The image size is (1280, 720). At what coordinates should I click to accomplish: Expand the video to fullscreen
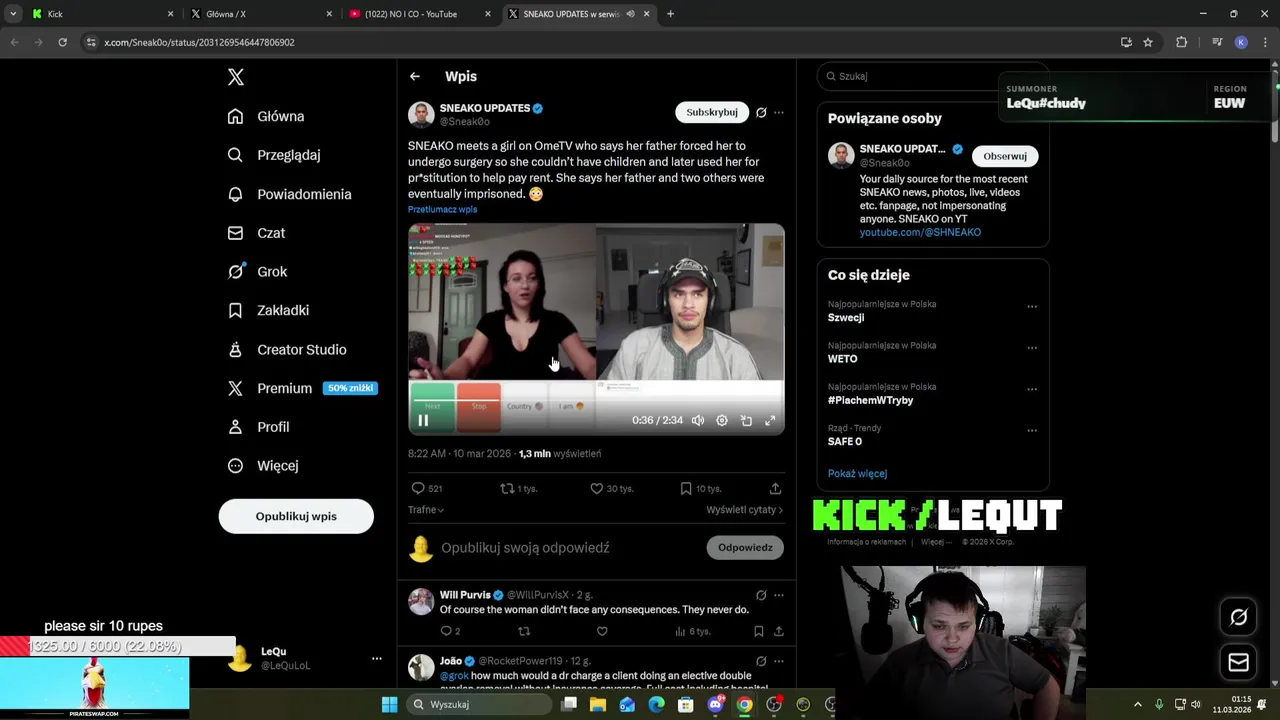click(770, 421)
